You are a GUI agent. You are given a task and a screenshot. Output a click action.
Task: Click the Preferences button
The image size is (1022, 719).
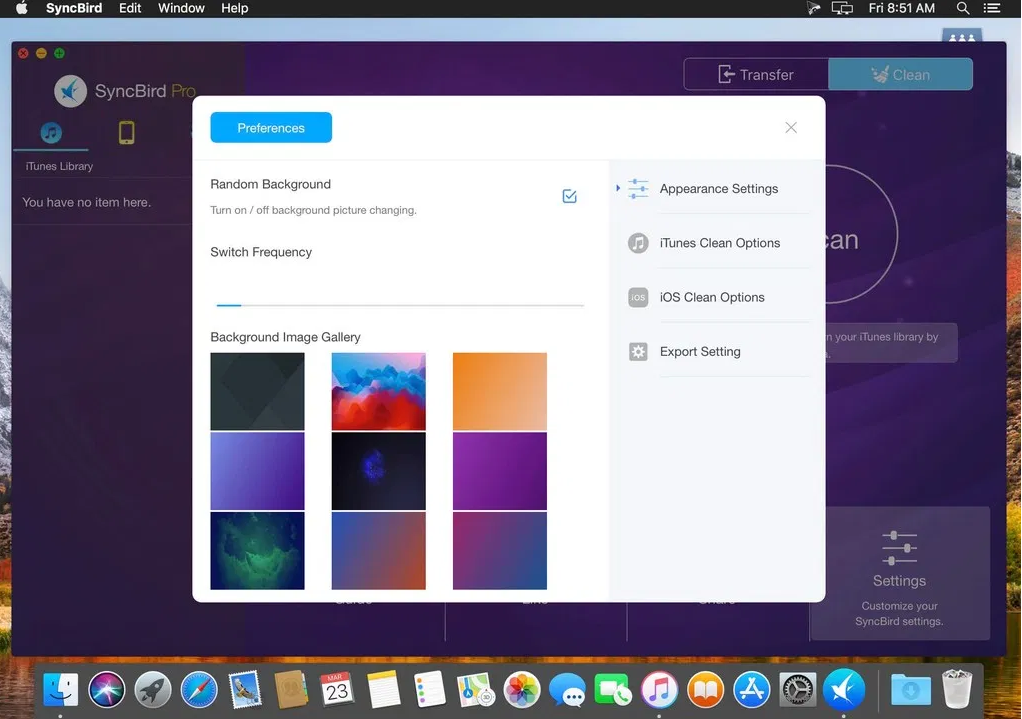(x=270, y=127)
